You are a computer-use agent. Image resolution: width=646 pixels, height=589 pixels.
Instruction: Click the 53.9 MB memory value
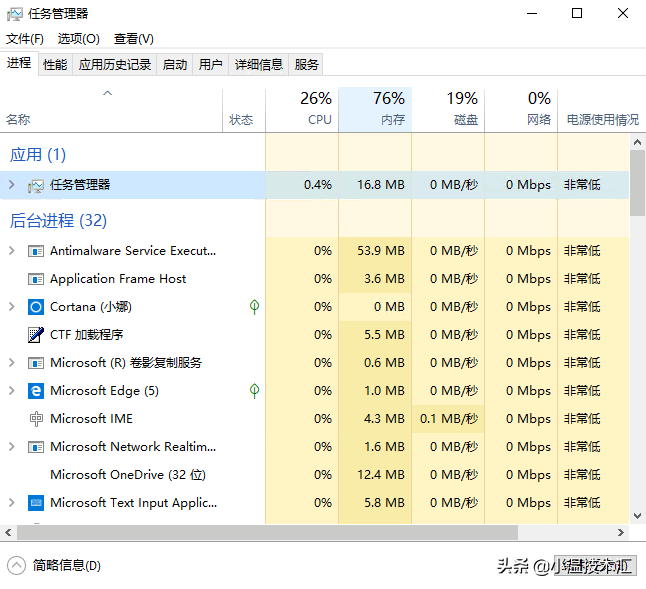click(x=381, y=250)
